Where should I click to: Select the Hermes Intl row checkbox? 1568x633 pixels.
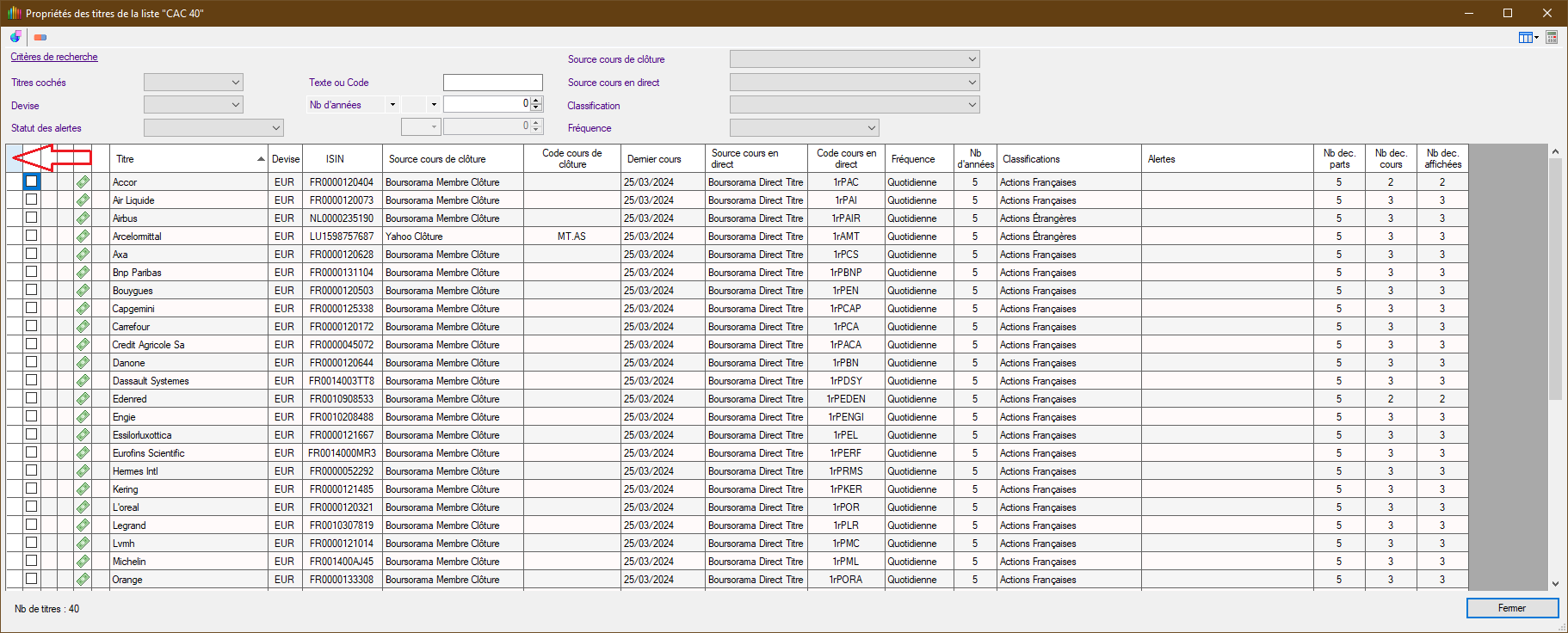(32, 470)
